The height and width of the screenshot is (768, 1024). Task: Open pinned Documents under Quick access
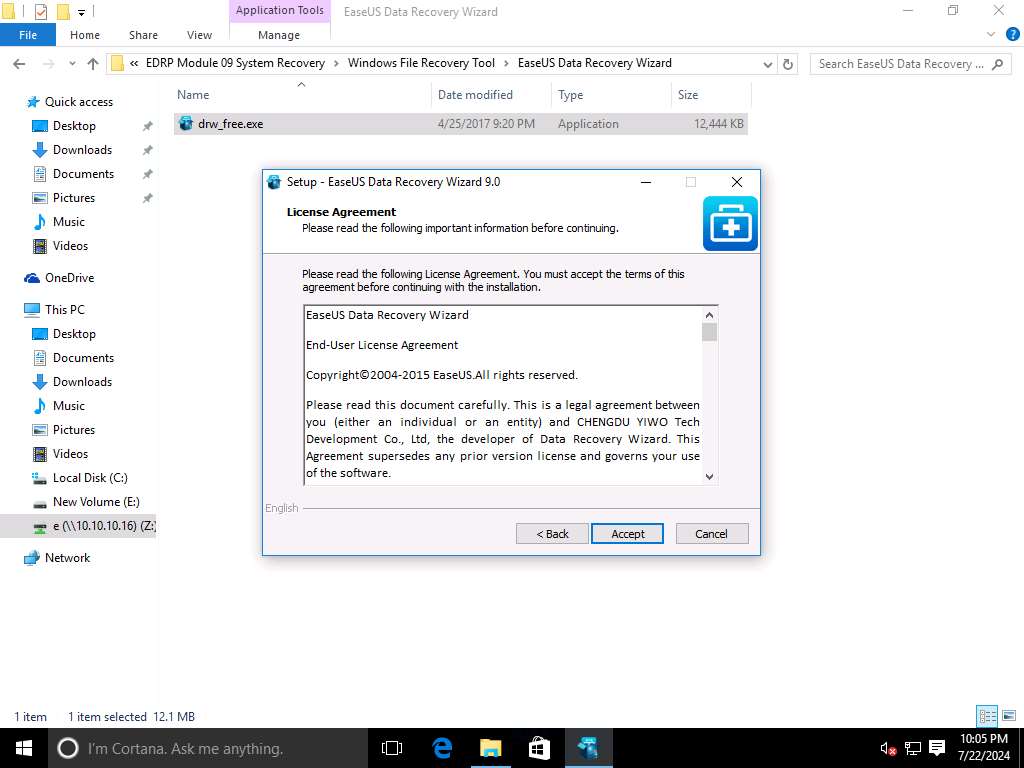(x=83, y=174)
